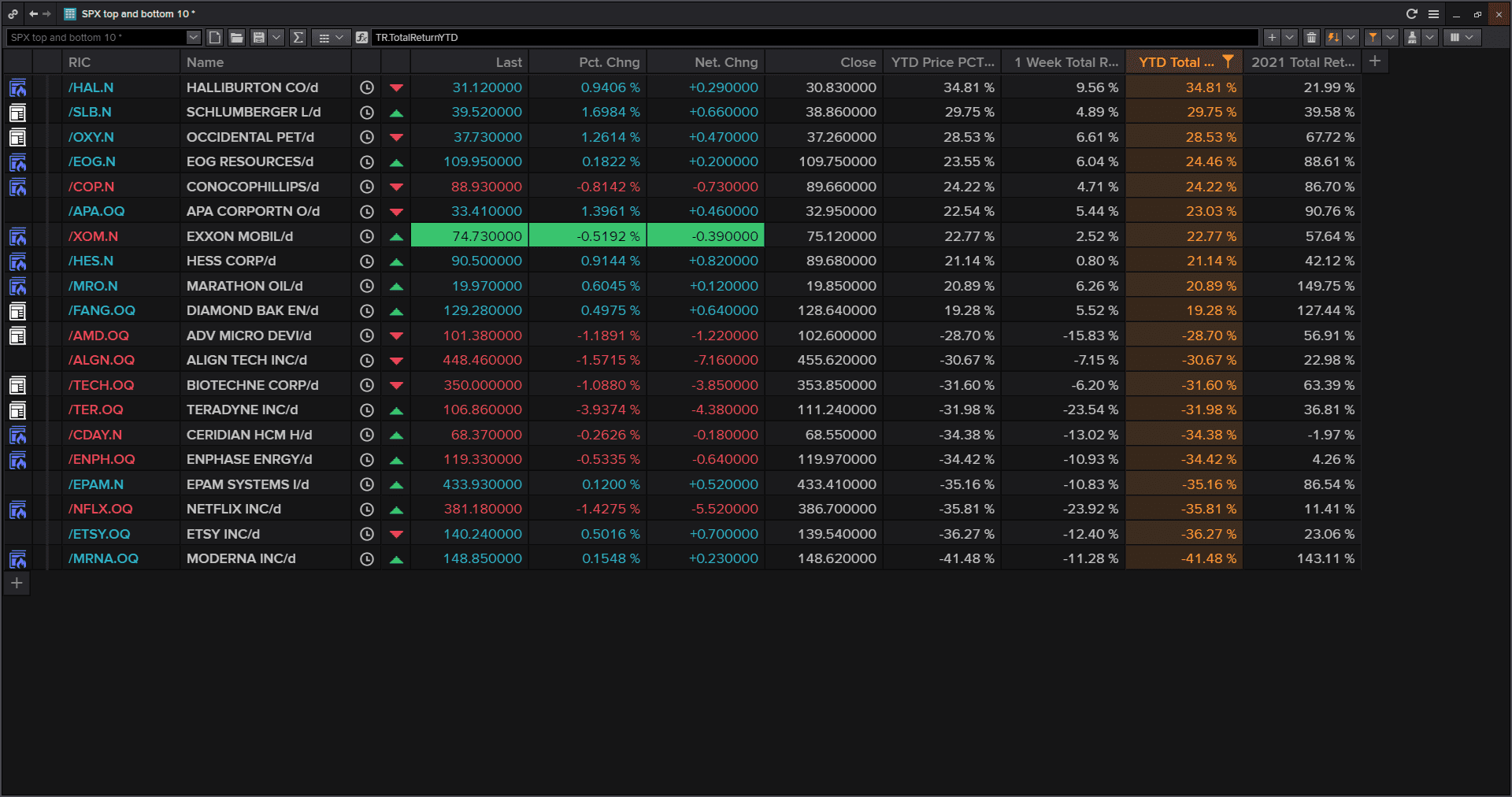Screen dimensions: 1512x797
Task: Click the red down arrow in CONOCOPHILLIPS row
Action: point(396,187)
